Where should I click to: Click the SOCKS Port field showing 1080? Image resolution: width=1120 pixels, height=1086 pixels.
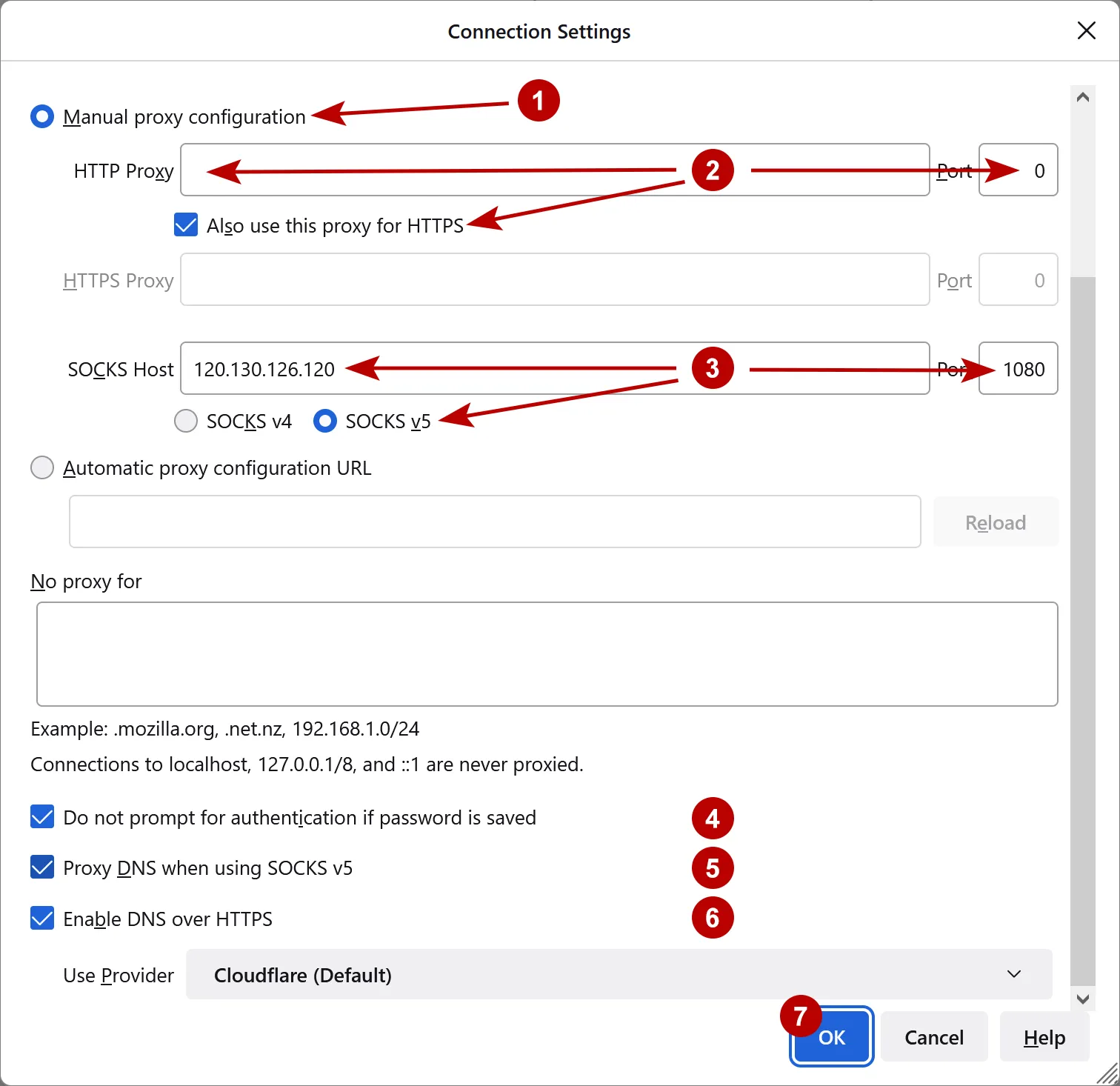pos(1018,368)
